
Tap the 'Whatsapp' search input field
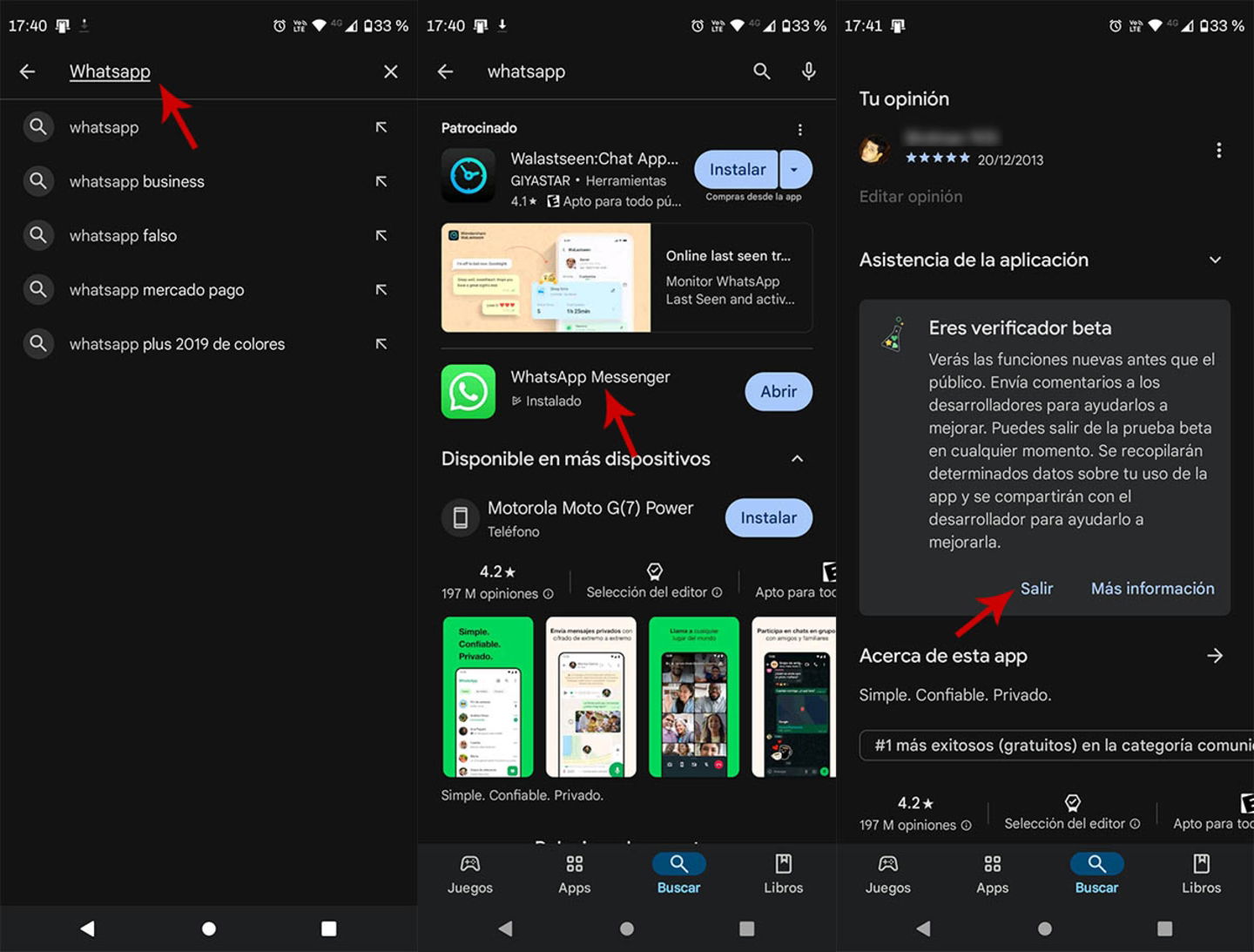pos(209,71)
